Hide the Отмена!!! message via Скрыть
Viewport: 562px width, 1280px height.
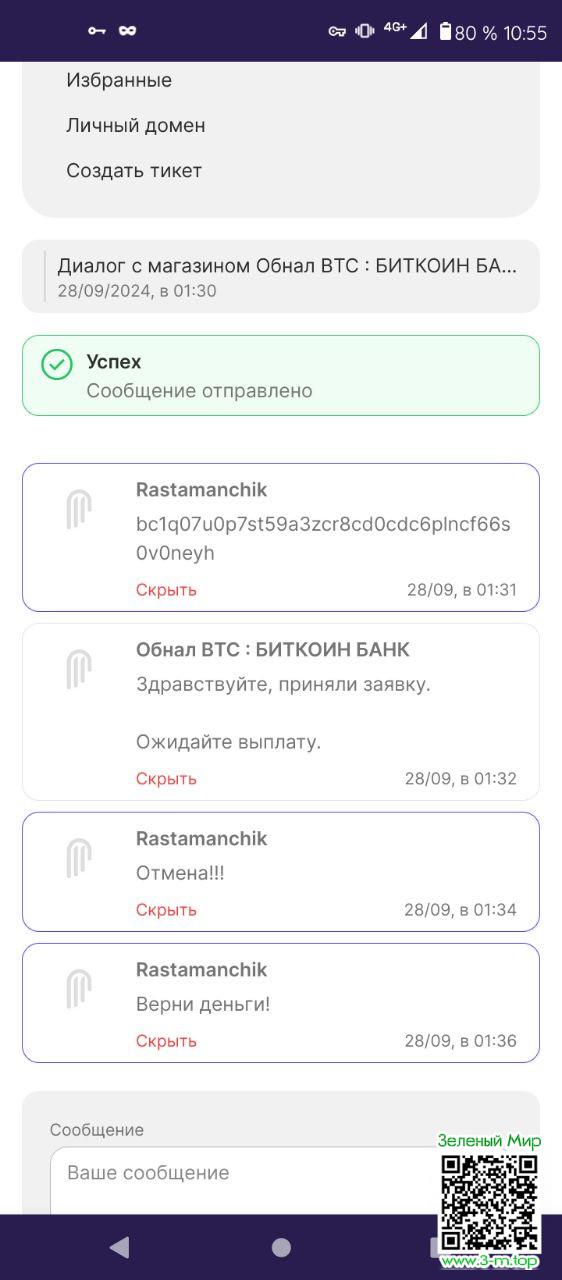tap(166, 909)
